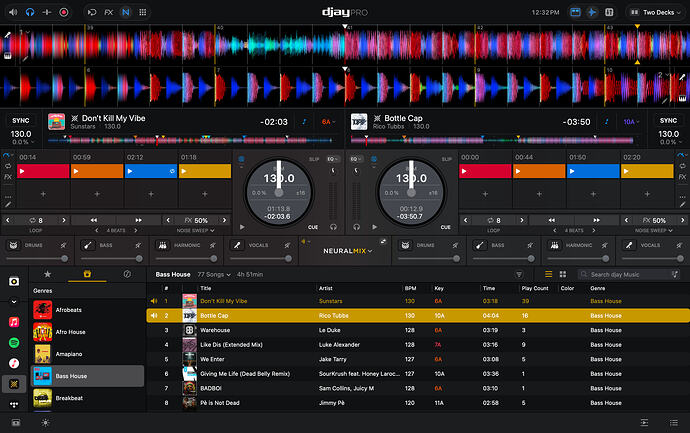Image resolution: width=690 pixels, height=433 pixels.
Task: Open left deck key 6A dropdown
Action: pos(328,122)
